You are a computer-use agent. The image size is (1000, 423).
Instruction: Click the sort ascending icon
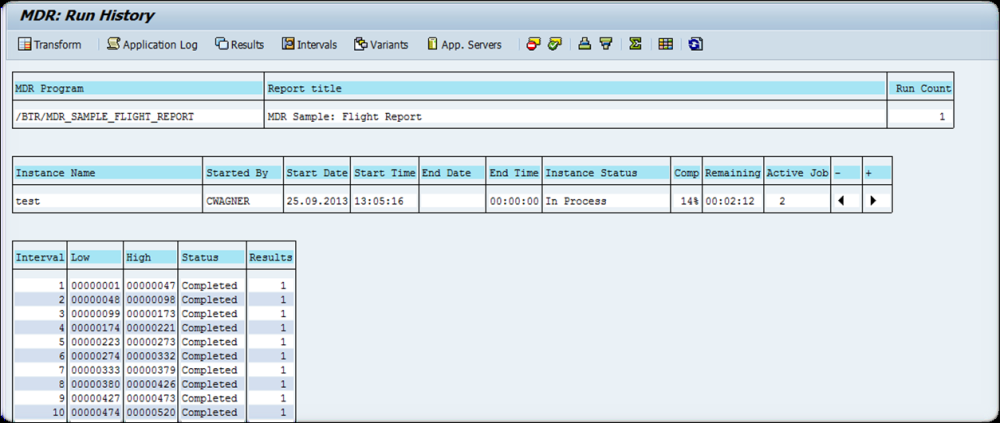pos(584,44)
